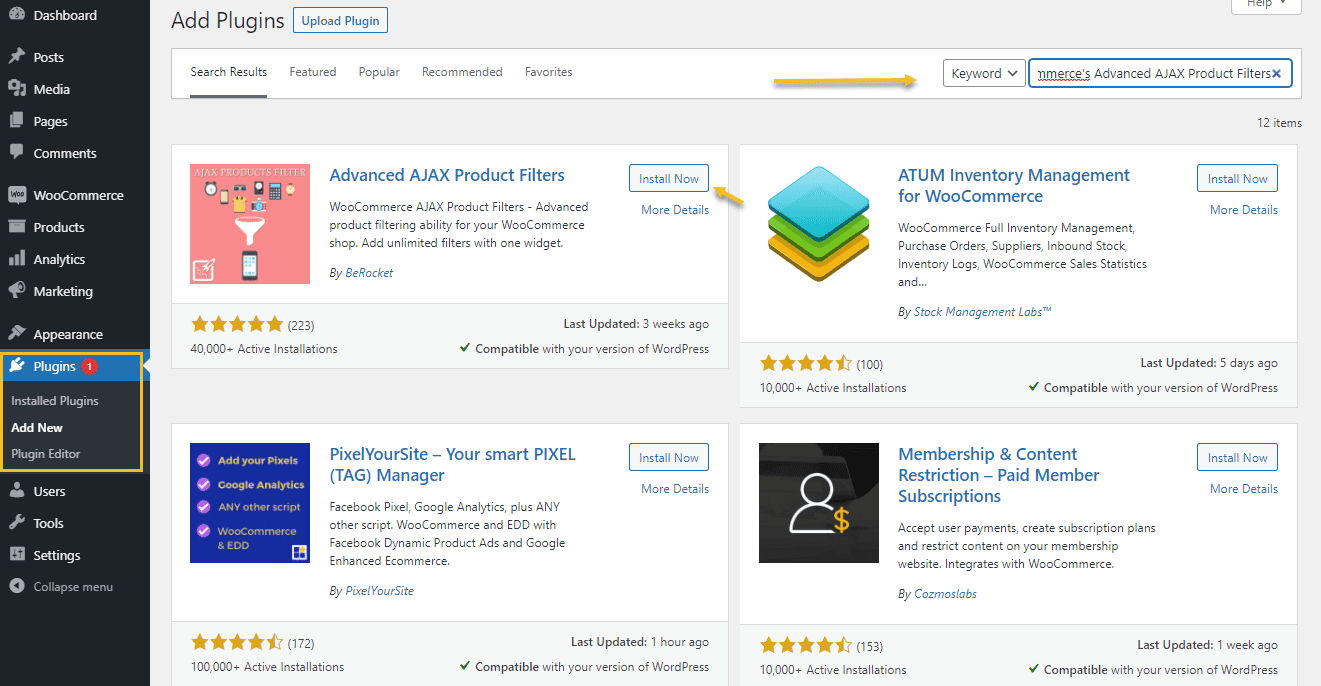This screenshot has width=1321, height=686.
Task: View More Details for Advanced AJAX Filters
Action: point(675,210)
